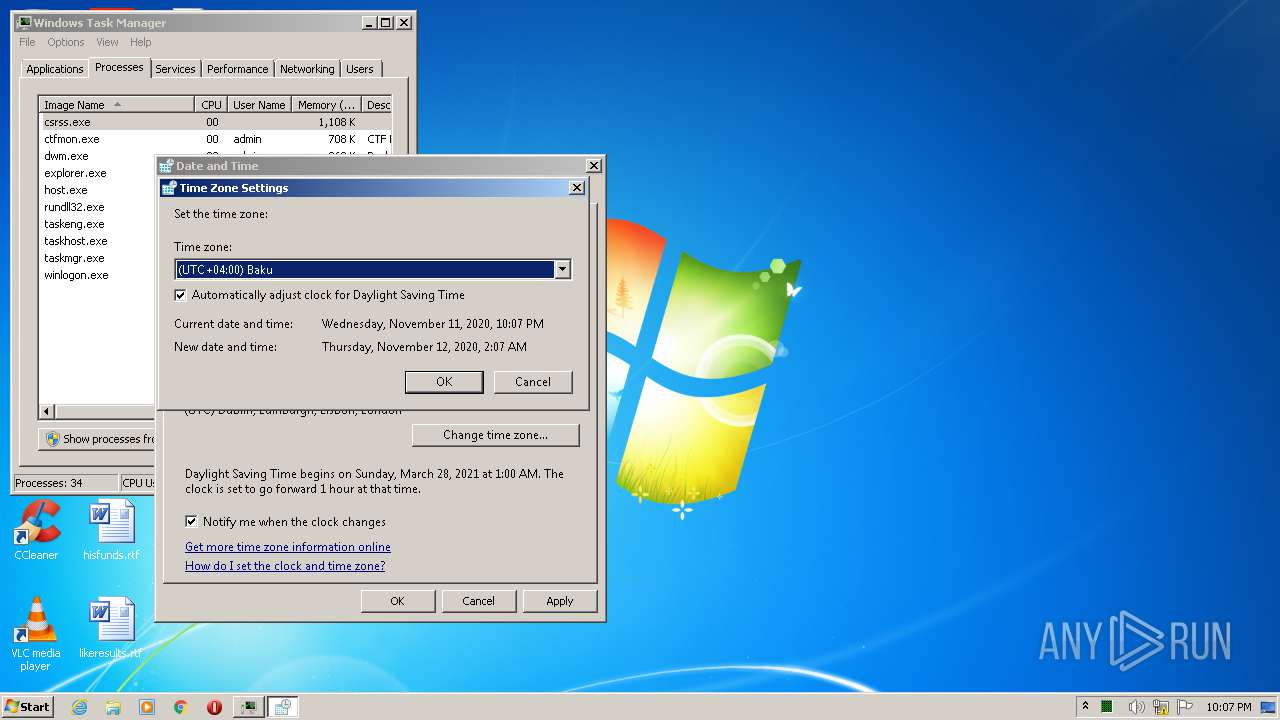The width and height of the screenshot is (1280, 720).
Task: Close the Time Zone Settings dialog
Action: [577, 187]
